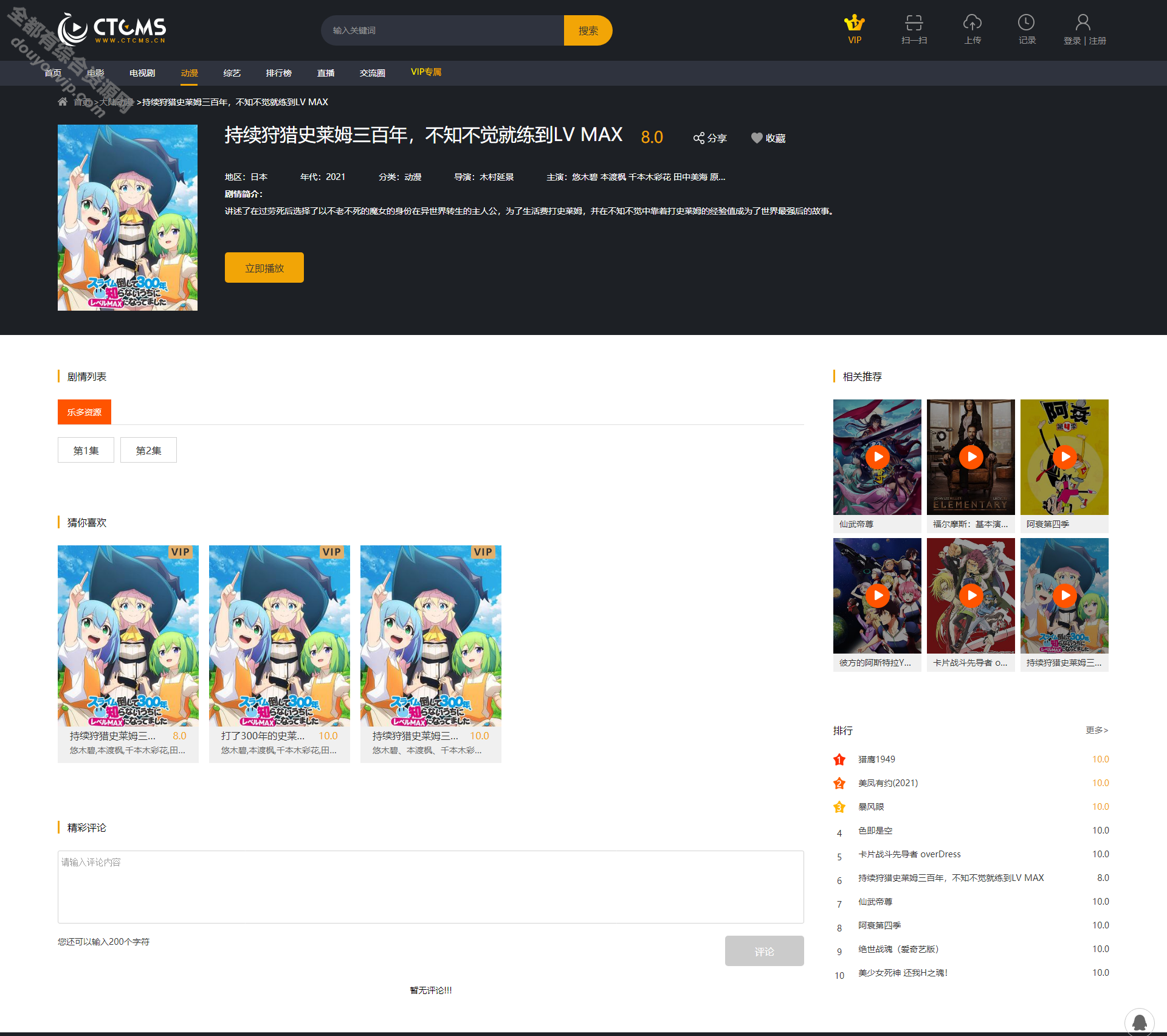Focus the keyword search input field

coord(442,30)
